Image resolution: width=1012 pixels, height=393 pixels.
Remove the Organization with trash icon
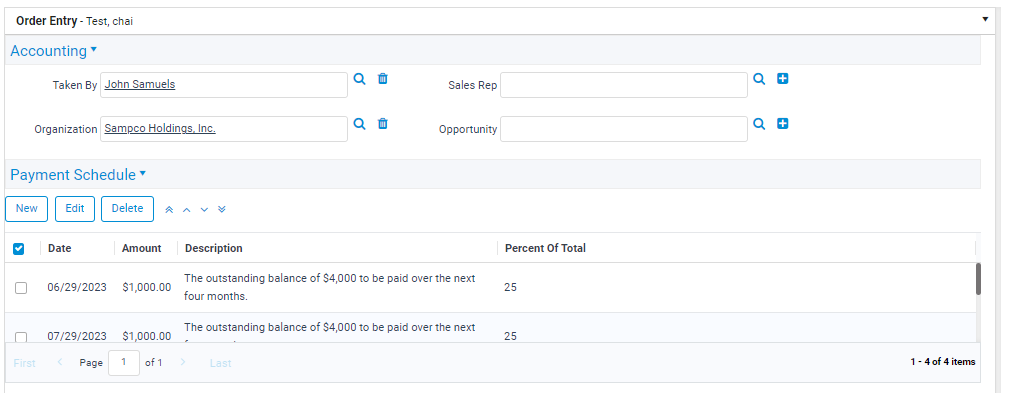tap(383, 124)
